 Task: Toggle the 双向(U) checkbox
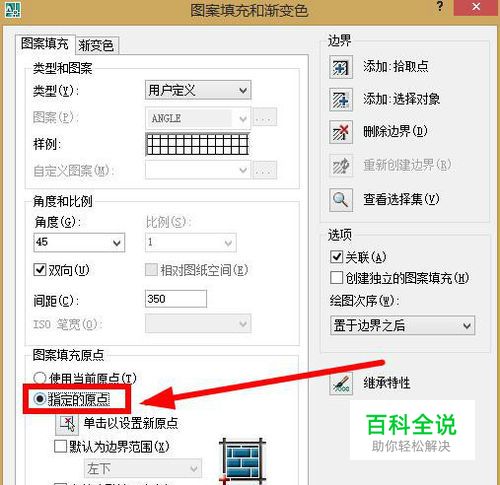tap(40, 269)
